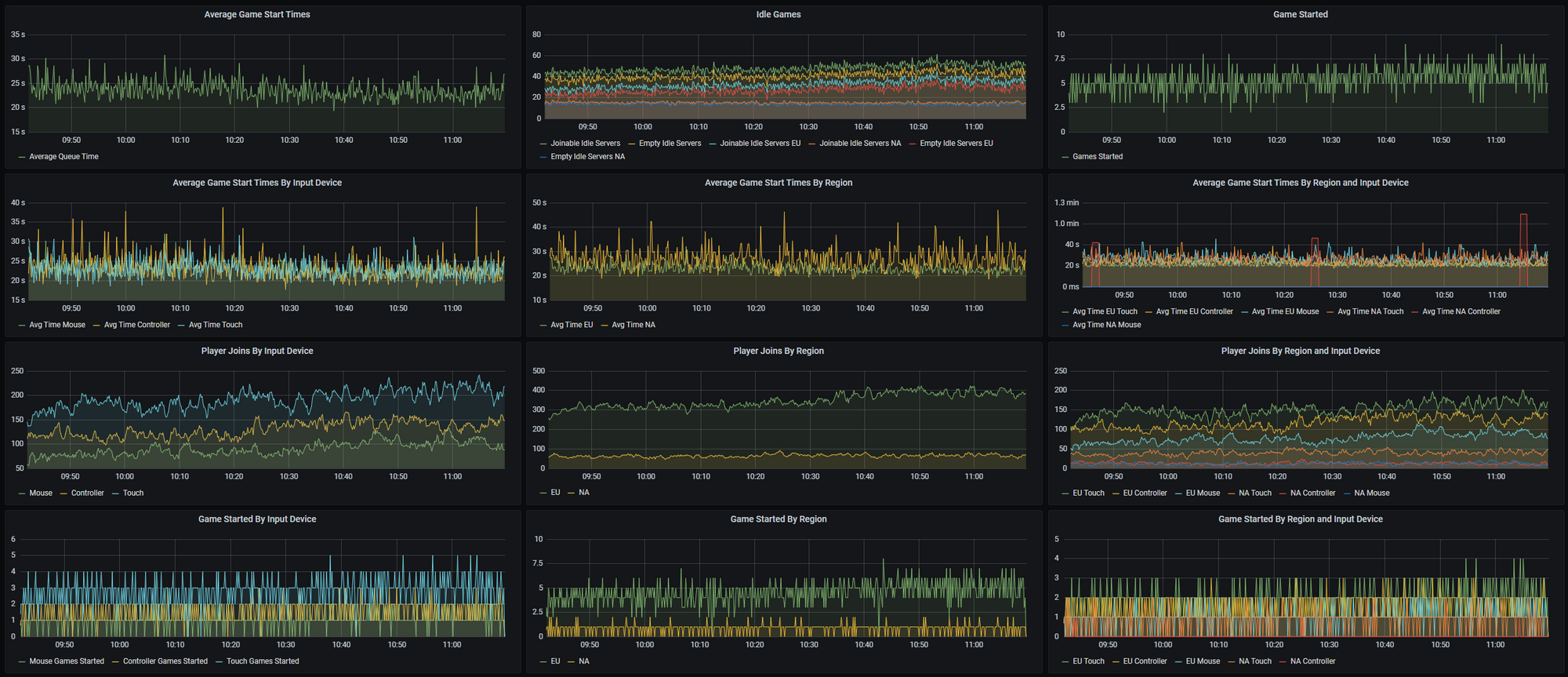The width and height of the screenshot is (1568, 677).
Task: Toggle NA Controller in Player Joins By Region and Input Device
Action: pos(1312,493)
